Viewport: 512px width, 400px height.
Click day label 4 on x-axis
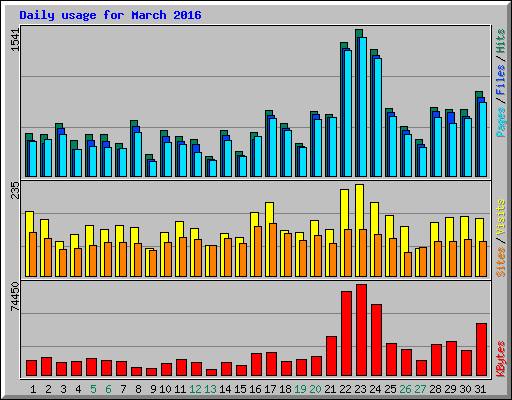click(78, 389)
